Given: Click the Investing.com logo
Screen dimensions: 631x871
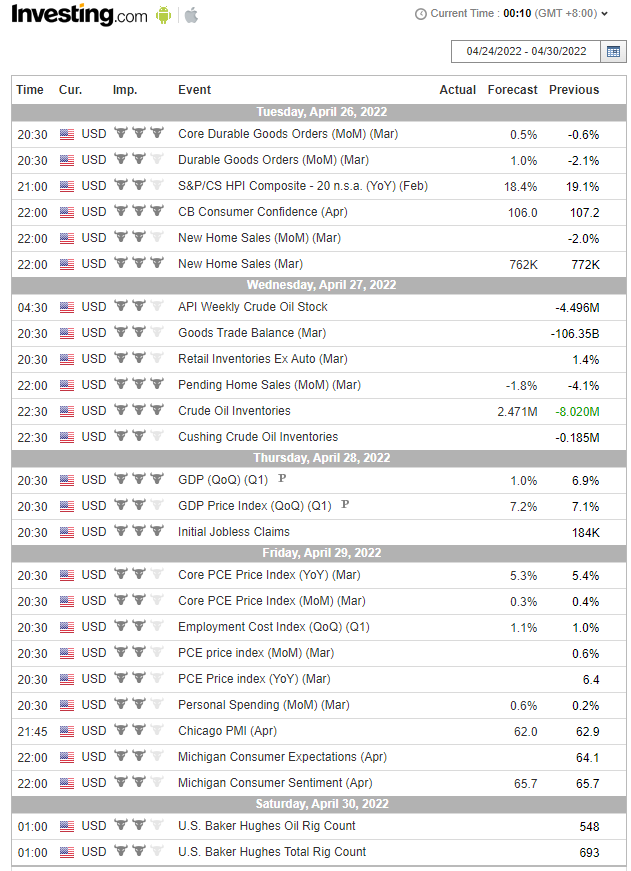Looking at the screenshot, I should (x=79, y=15).
